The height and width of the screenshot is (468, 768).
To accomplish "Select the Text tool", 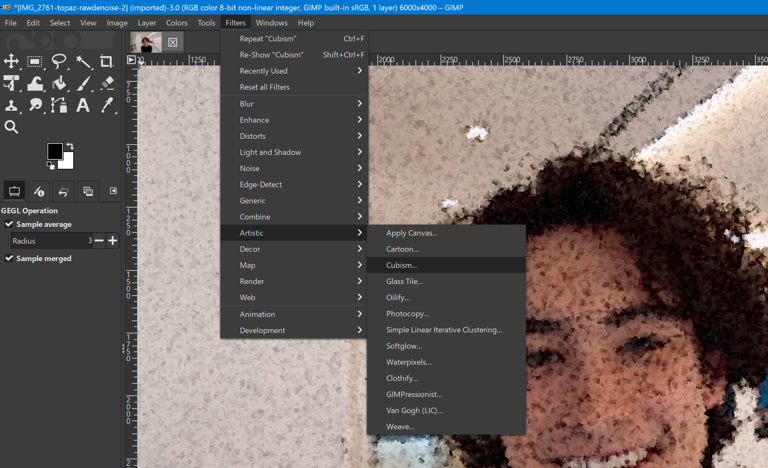I will point(83,105).
